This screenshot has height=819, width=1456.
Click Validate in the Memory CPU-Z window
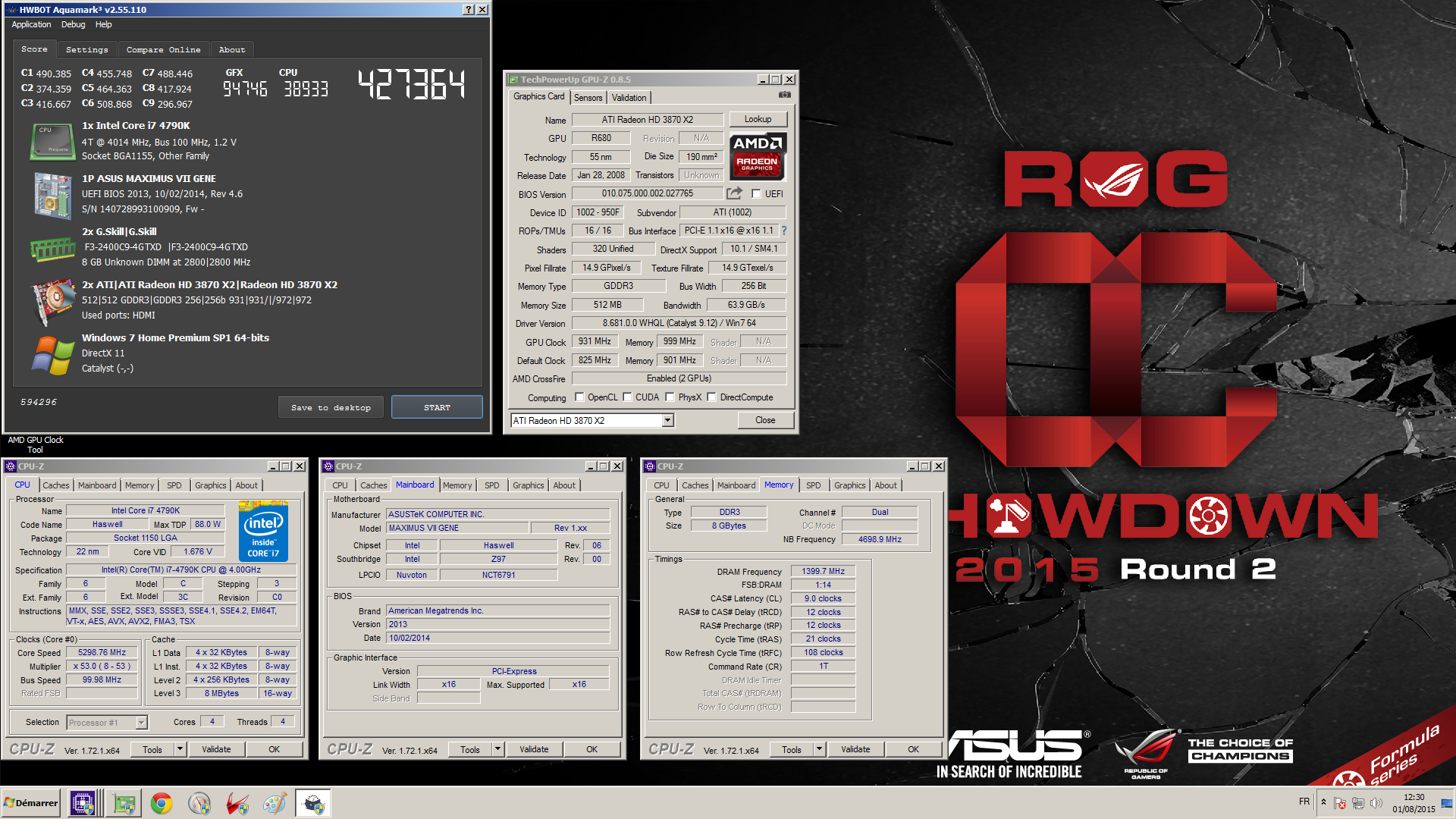tap(855, 749)
